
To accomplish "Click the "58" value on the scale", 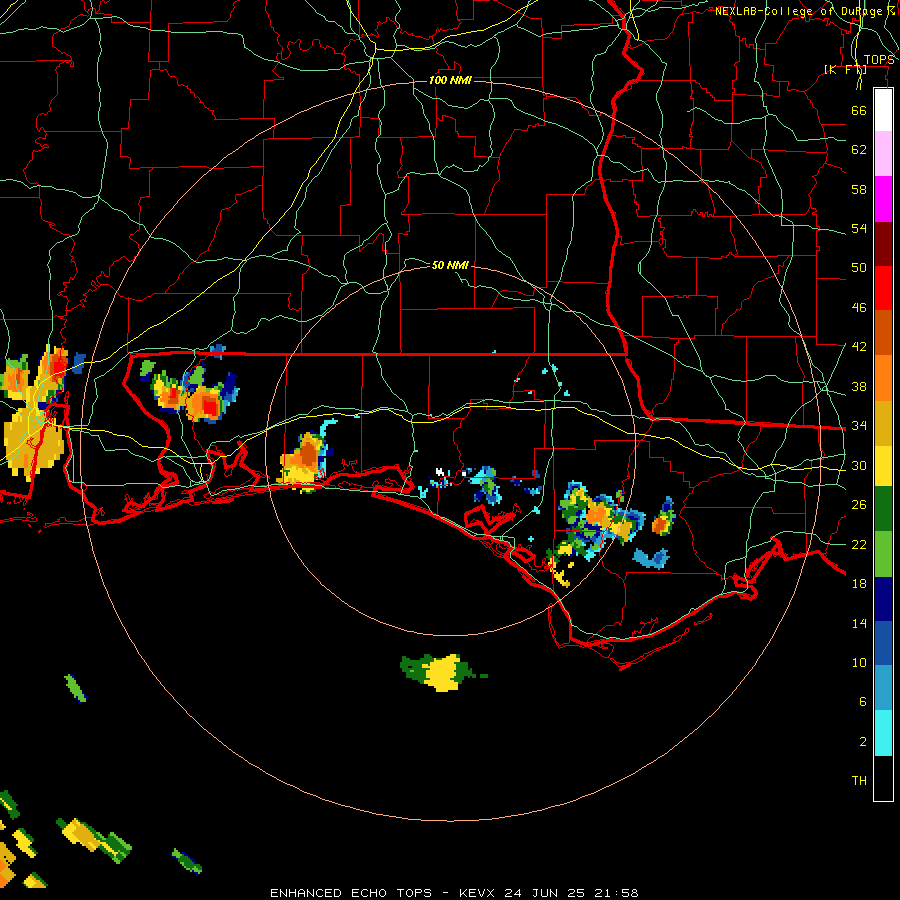I will pyautogui.click(x=859, y=189).
